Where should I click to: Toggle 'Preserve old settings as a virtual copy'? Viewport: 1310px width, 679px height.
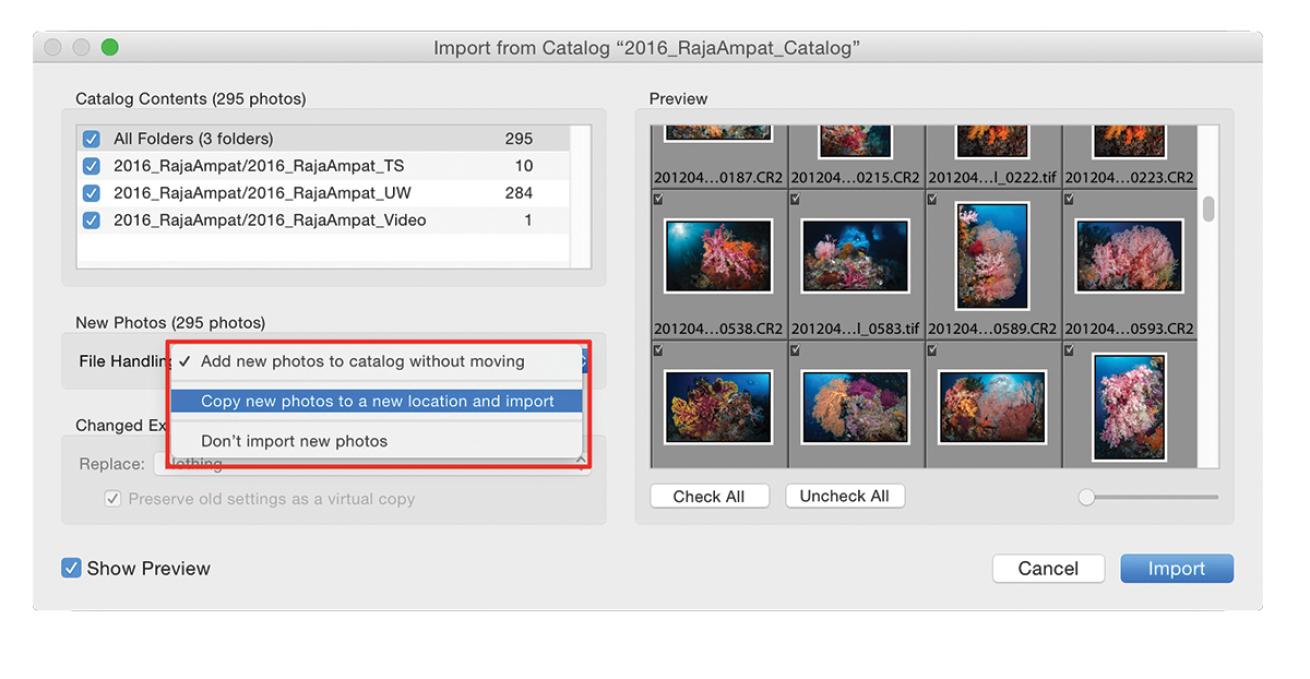[113, 499]
